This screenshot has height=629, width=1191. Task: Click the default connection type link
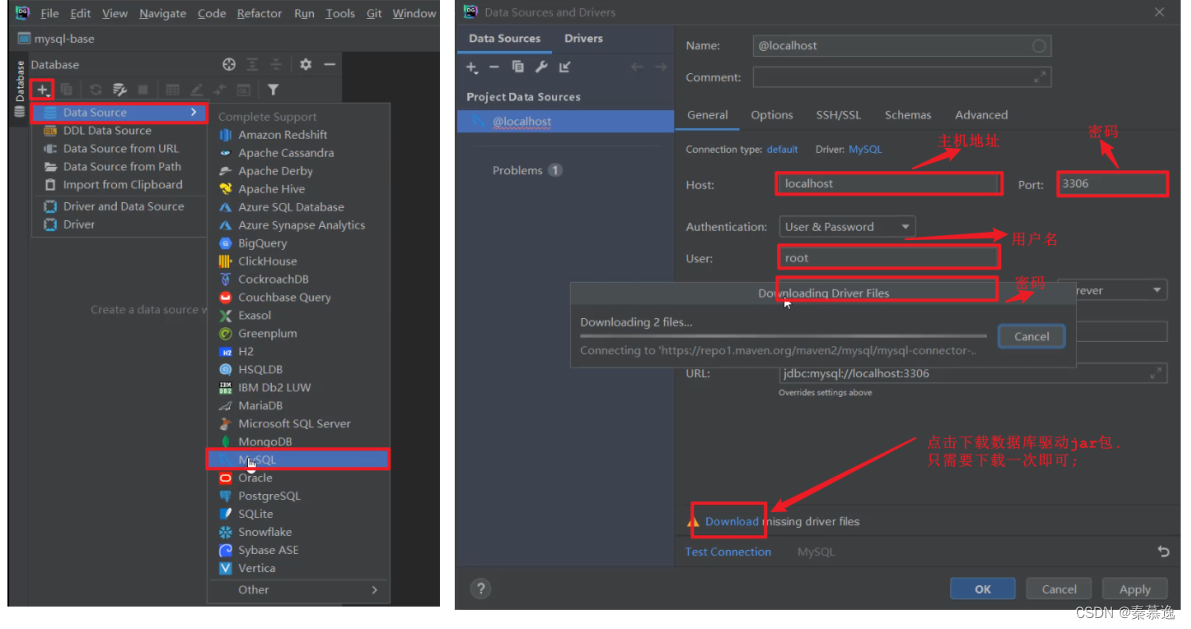click(x=782, y=150)
